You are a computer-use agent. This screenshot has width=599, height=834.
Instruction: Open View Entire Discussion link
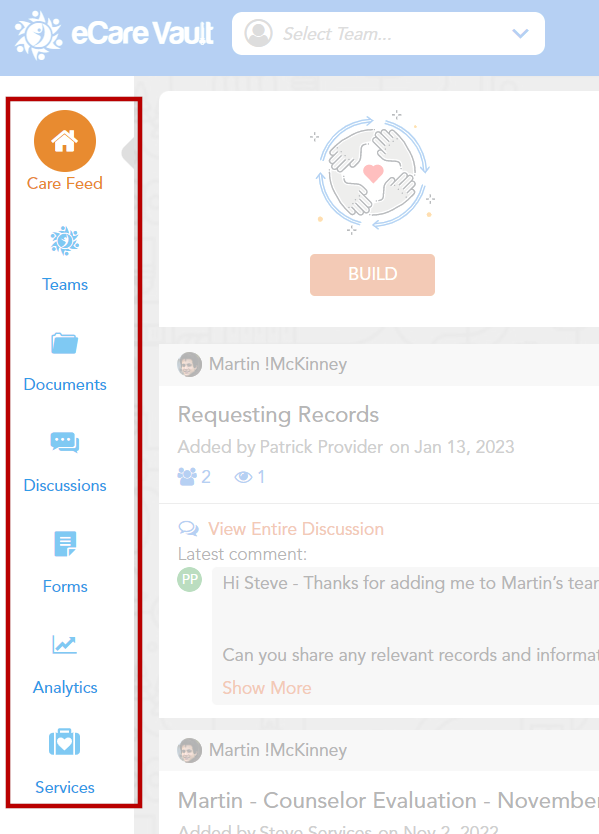[x=296, y=529]
